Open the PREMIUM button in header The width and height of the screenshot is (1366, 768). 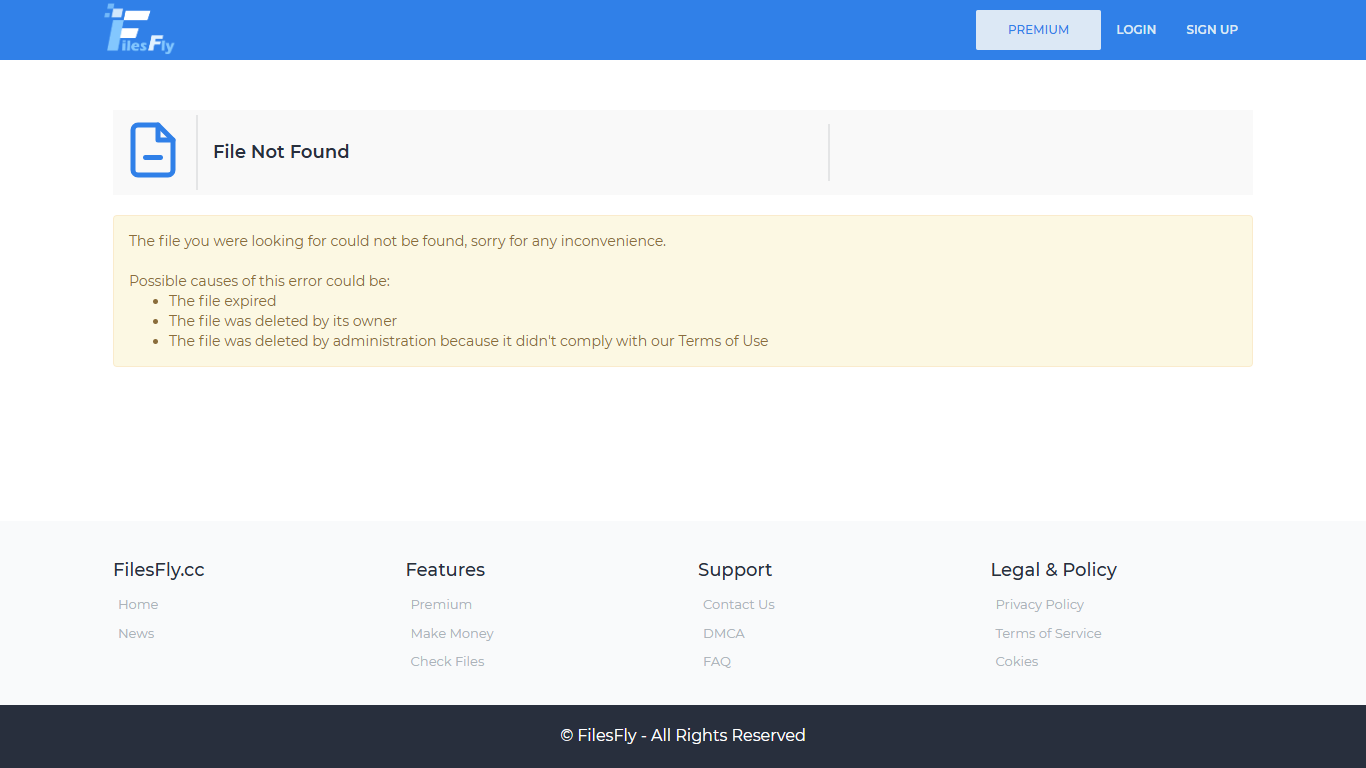pos(1038,30)
